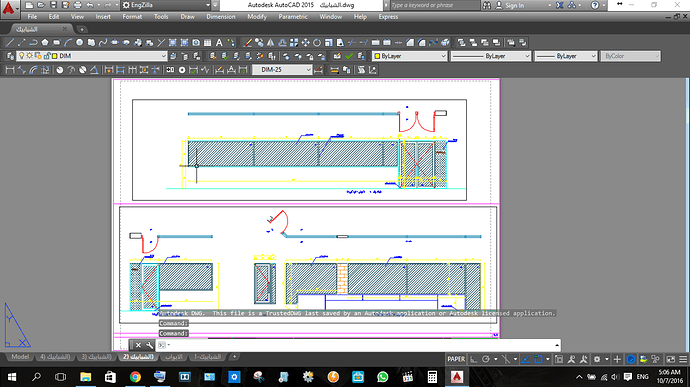Toggle object snap in status bar
This screenshot has width=690, height=387.
pos(538,359)
